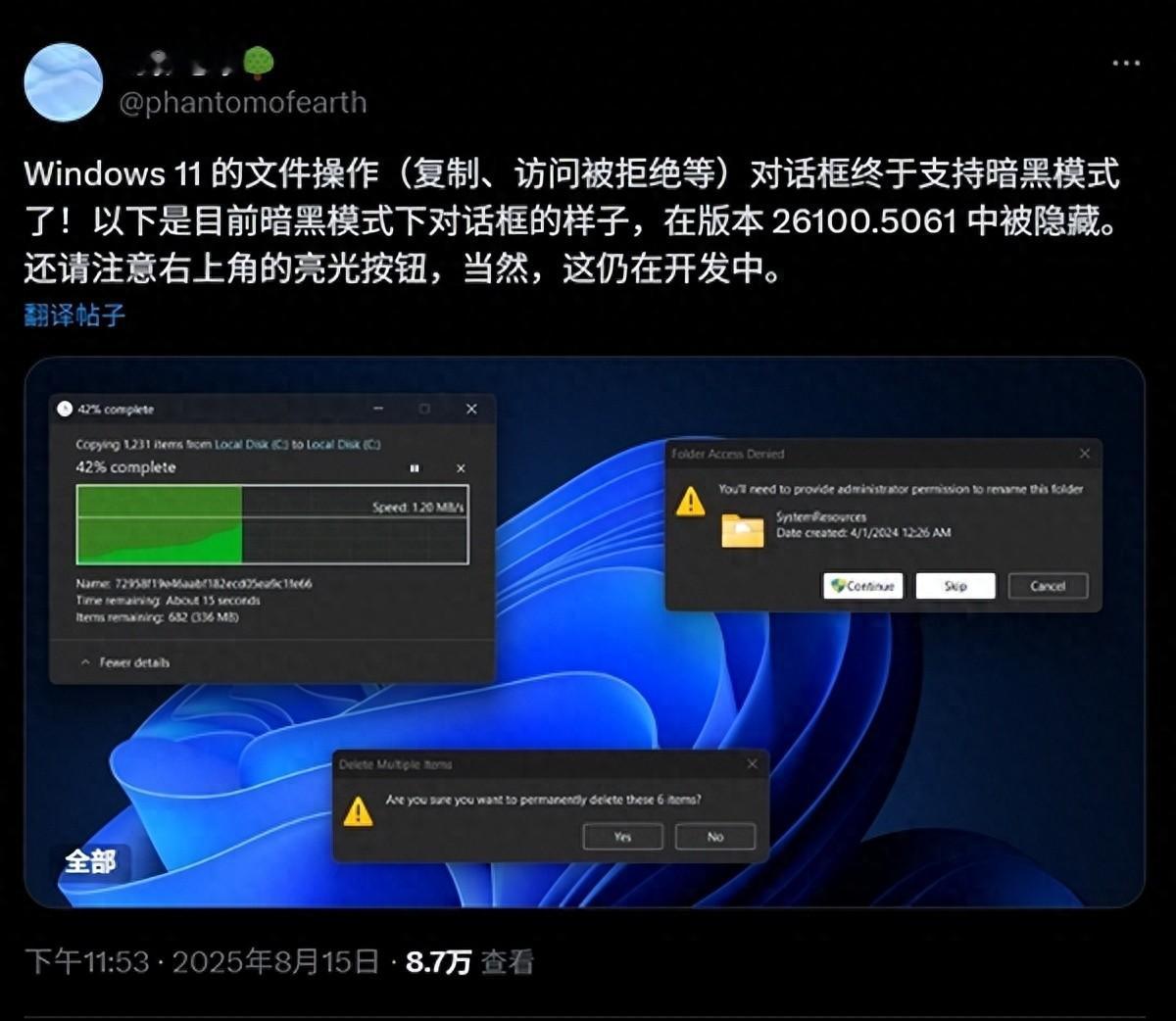Image resolution: width=1176 pixels, height=1021 pixels.
Task: Click the copy dialog title bar icon
Action: tap(67, 410)
